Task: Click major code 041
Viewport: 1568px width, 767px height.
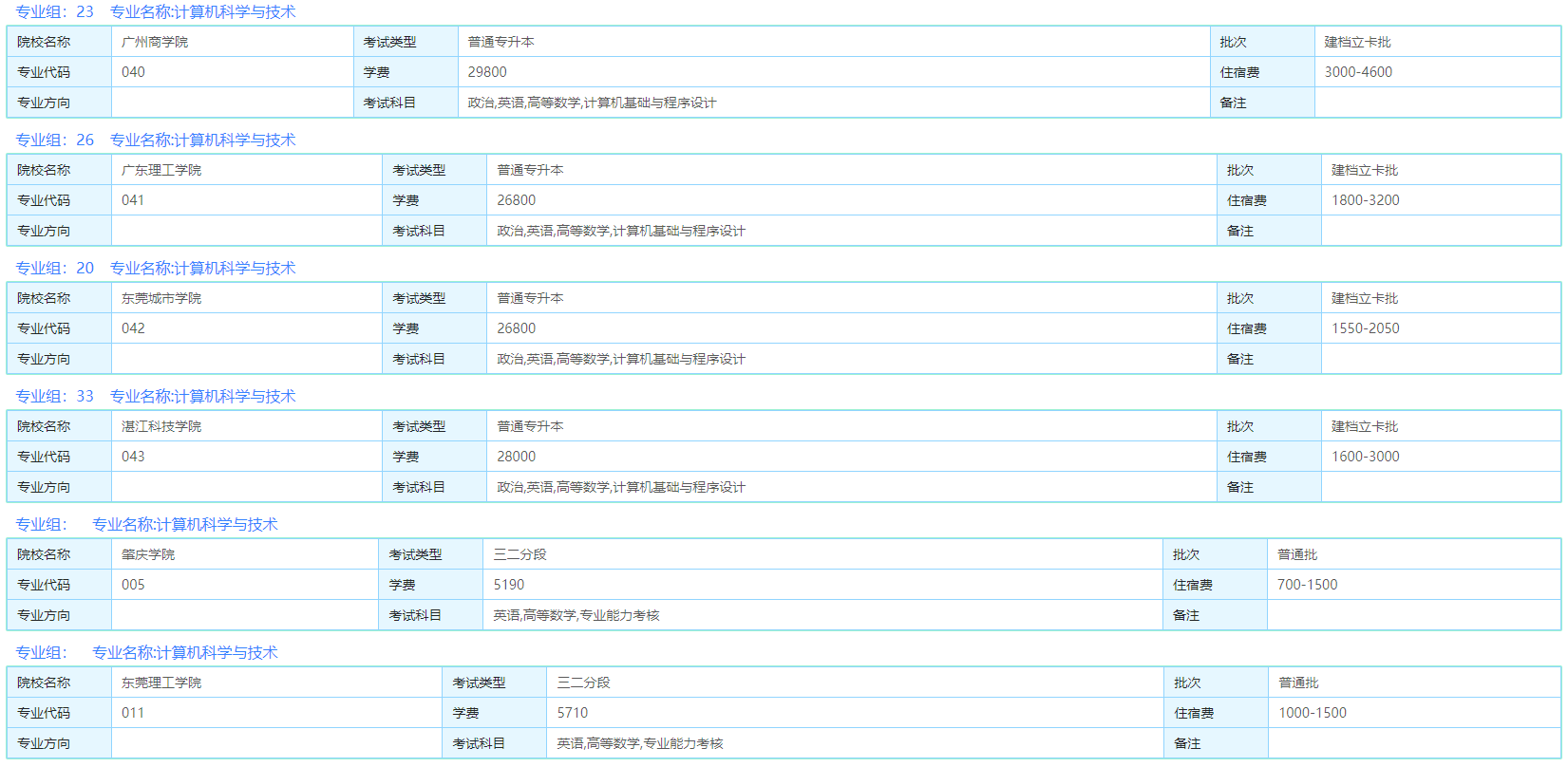Action: point(133,200)
